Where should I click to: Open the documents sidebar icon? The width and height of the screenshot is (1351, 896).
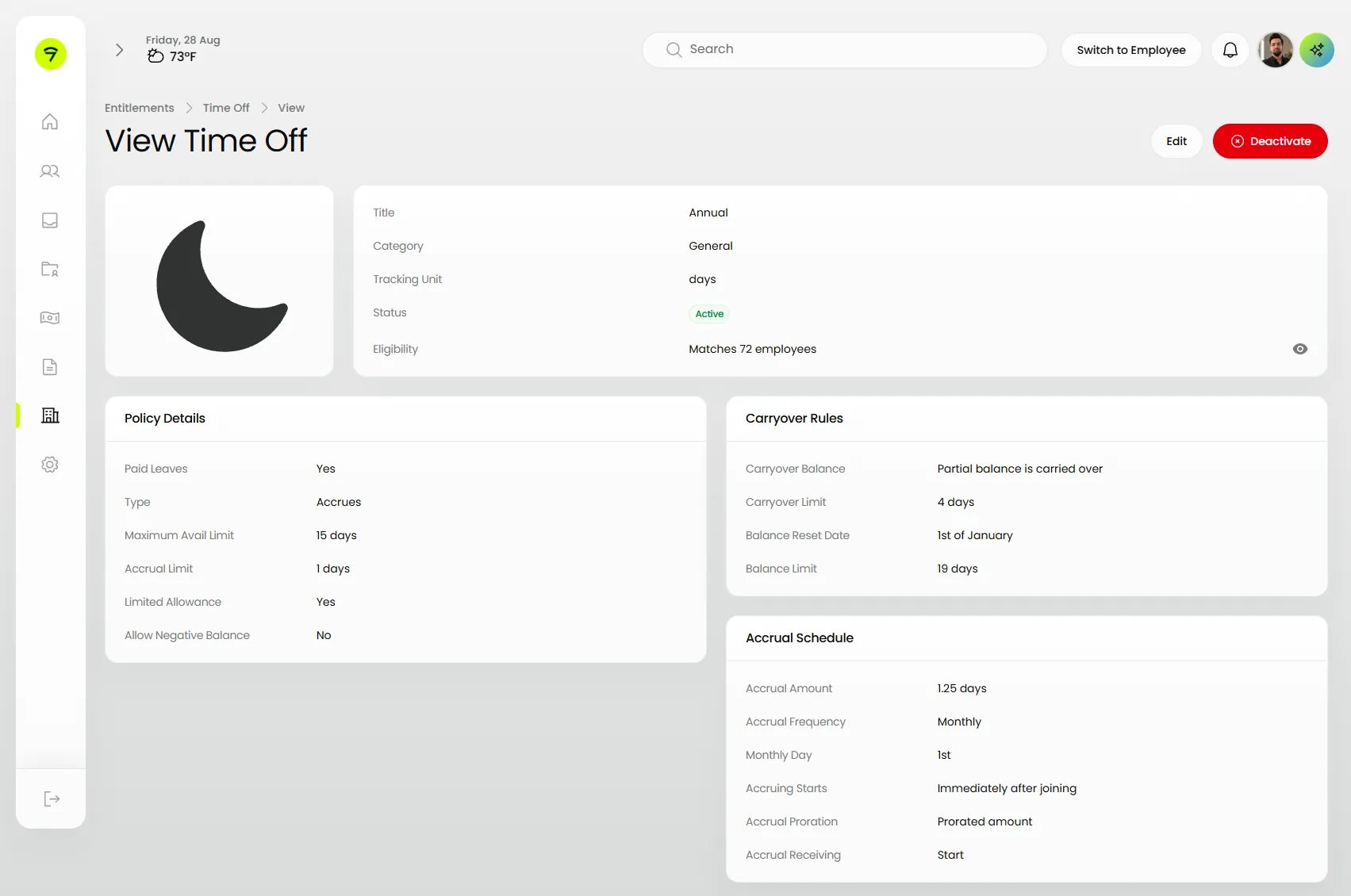coord(50,367)
